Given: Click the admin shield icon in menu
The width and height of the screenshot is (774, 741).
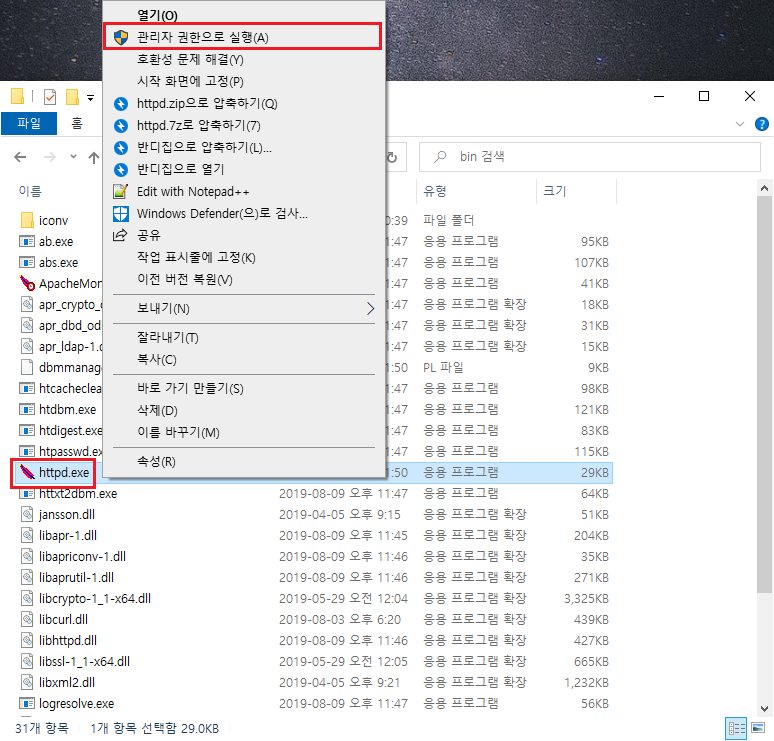Looking at the screenshot, I should 121,37.
